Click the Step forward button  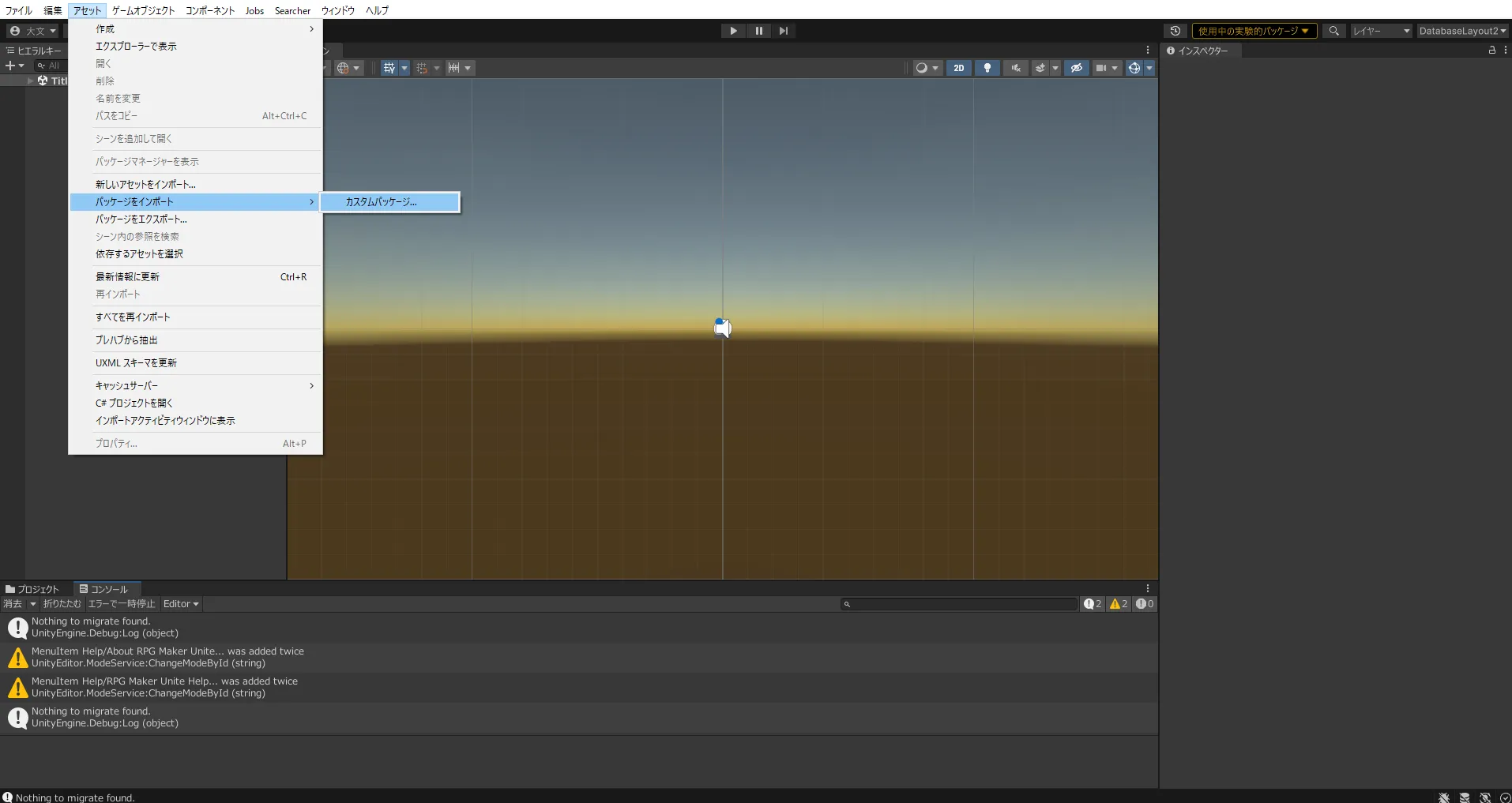783,31
